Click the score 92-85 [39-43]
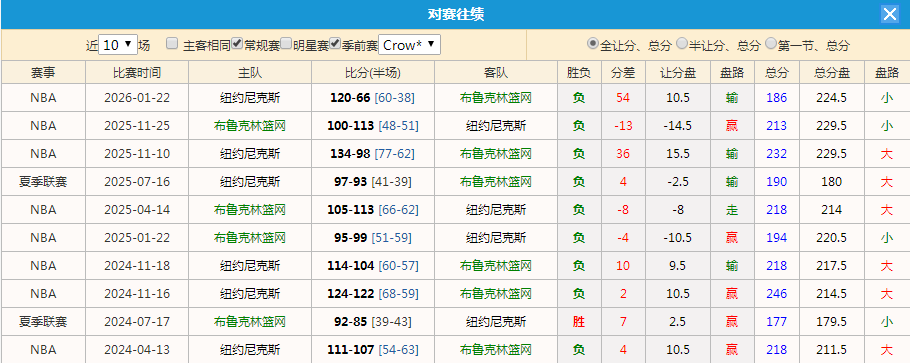 click(x=373, y=321)
